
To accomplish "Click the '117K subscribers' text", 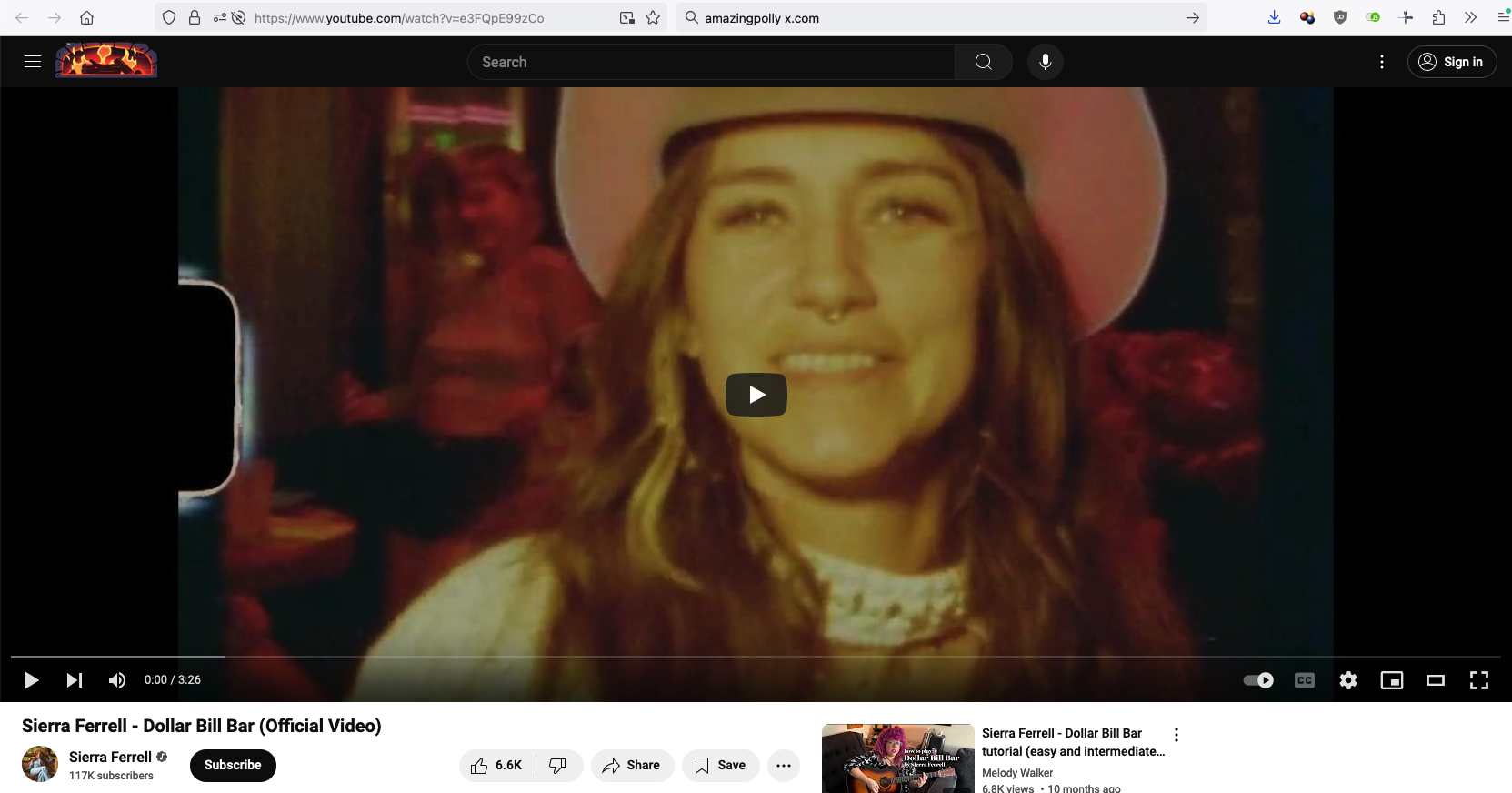I will click(x=111, y=776).
